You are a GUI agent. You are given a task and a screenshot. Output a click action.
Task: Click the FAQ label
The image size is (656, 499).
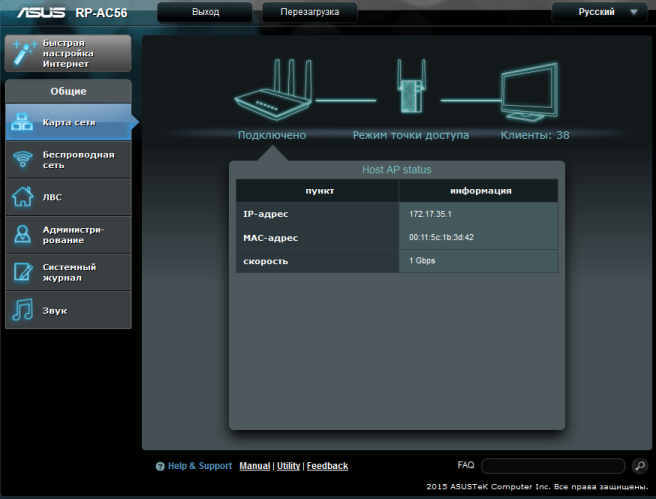tap(466, 465)
